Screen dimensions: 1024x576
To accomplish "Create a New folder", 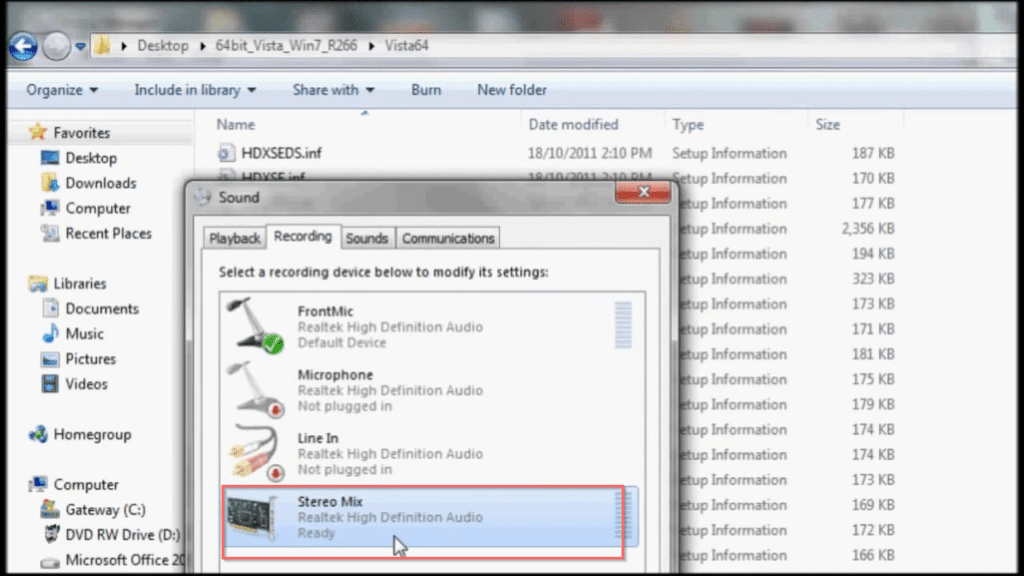I will tap(511, 90).
